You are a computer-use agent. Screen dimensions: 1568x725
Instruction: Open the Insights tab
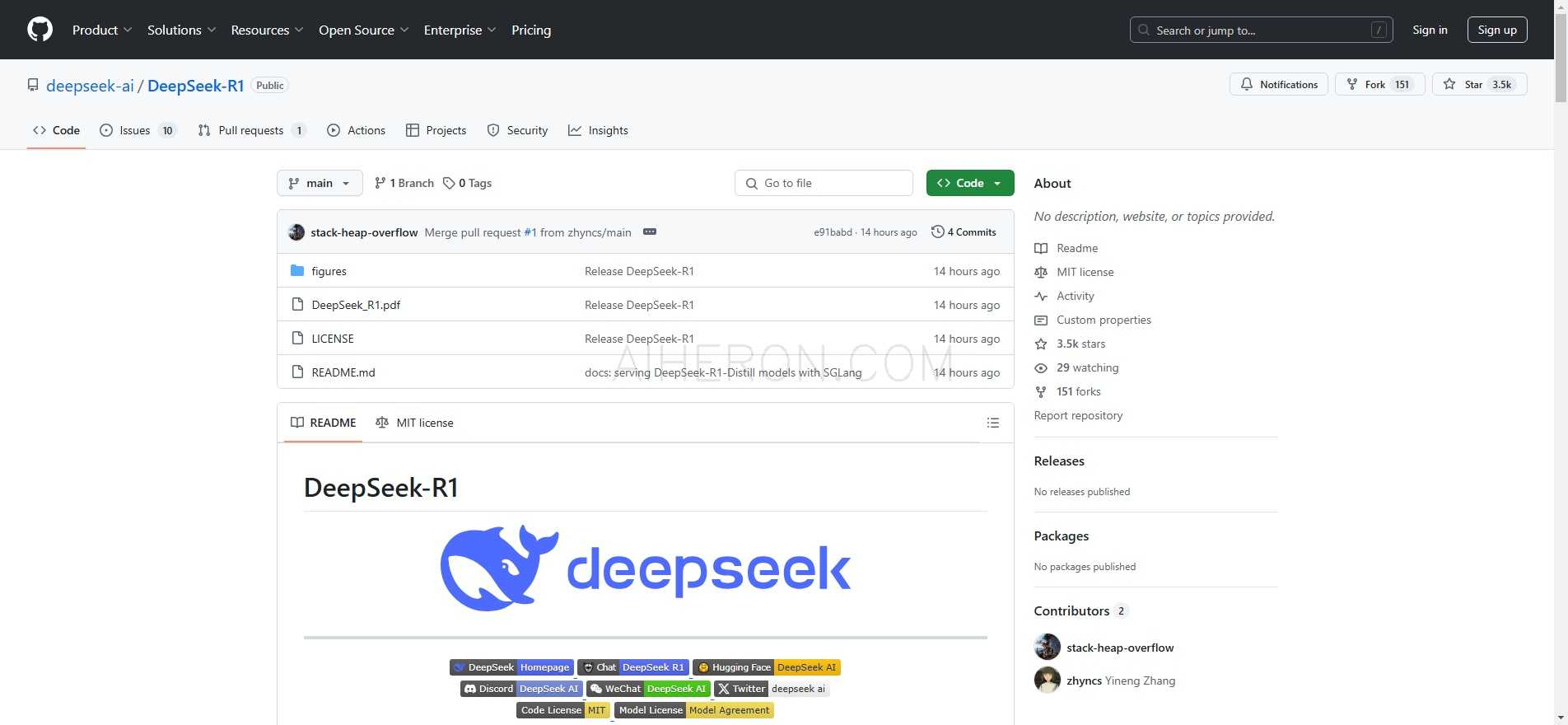[598, 130]
